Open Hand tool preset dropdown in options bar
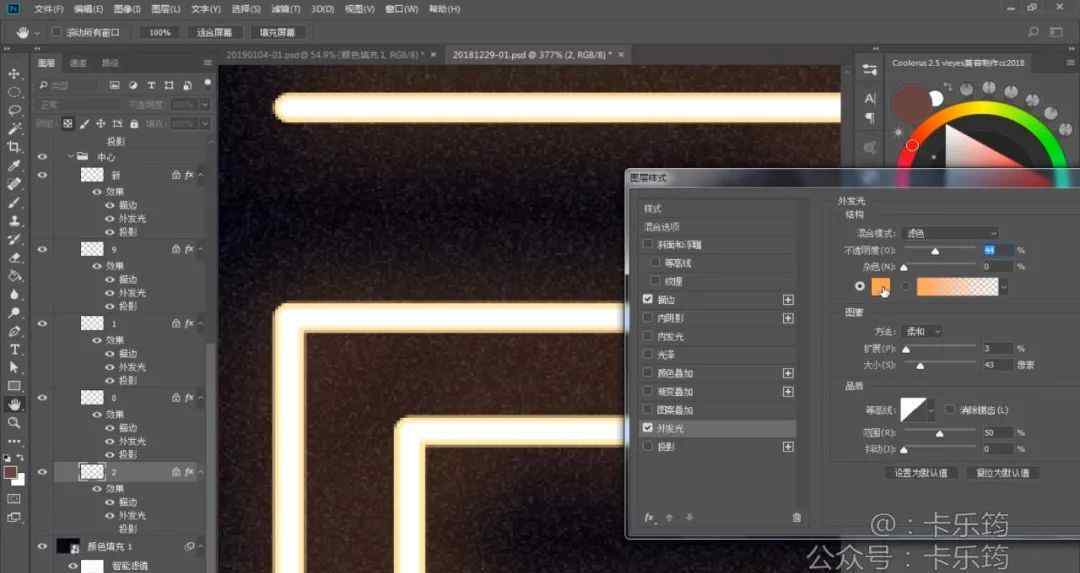The image size is (1080, 573). click(37, 32)
